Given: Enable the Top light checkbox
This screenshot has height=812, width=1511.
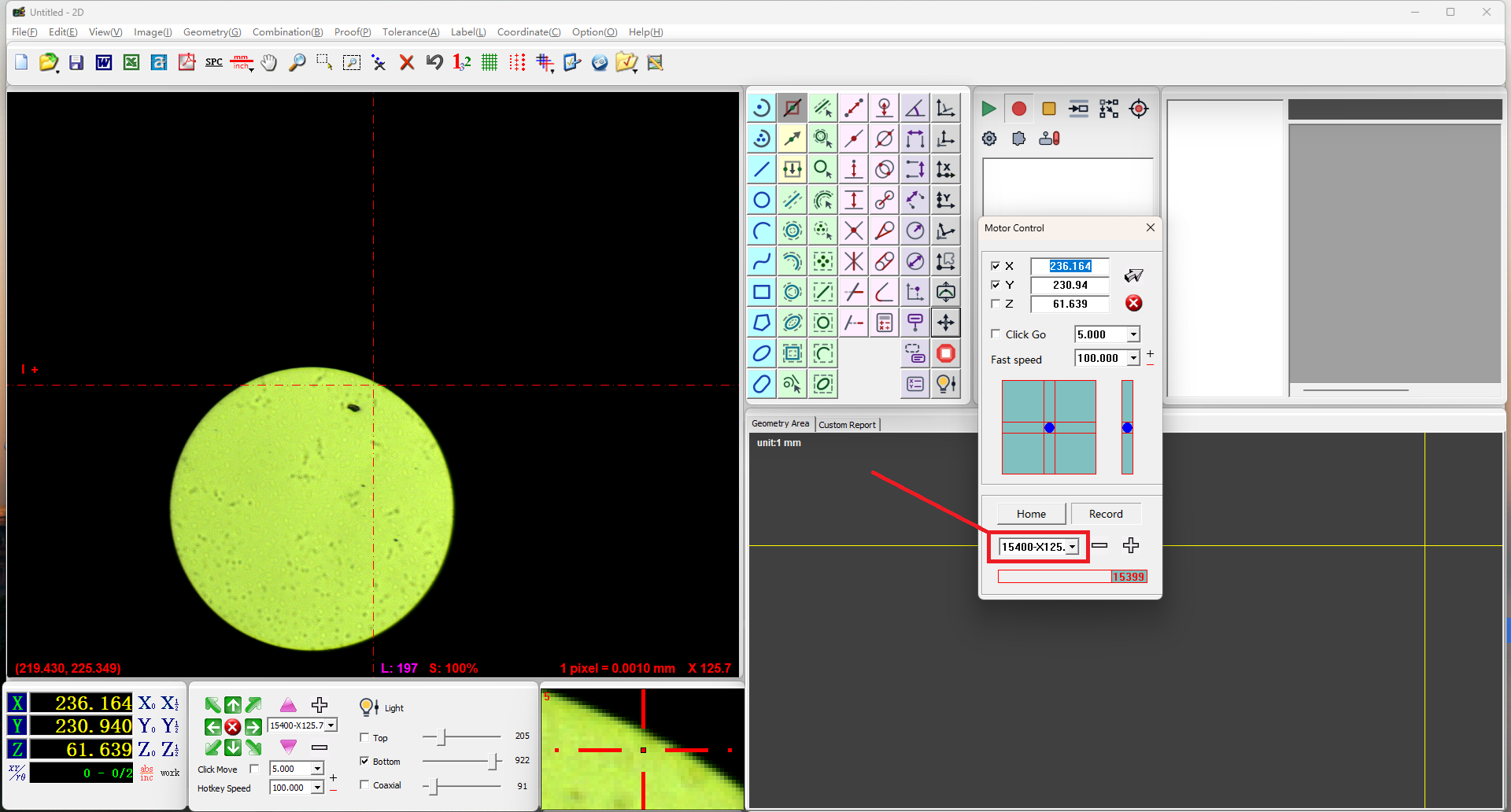Looking at the screenshot, I should point(364,737).
